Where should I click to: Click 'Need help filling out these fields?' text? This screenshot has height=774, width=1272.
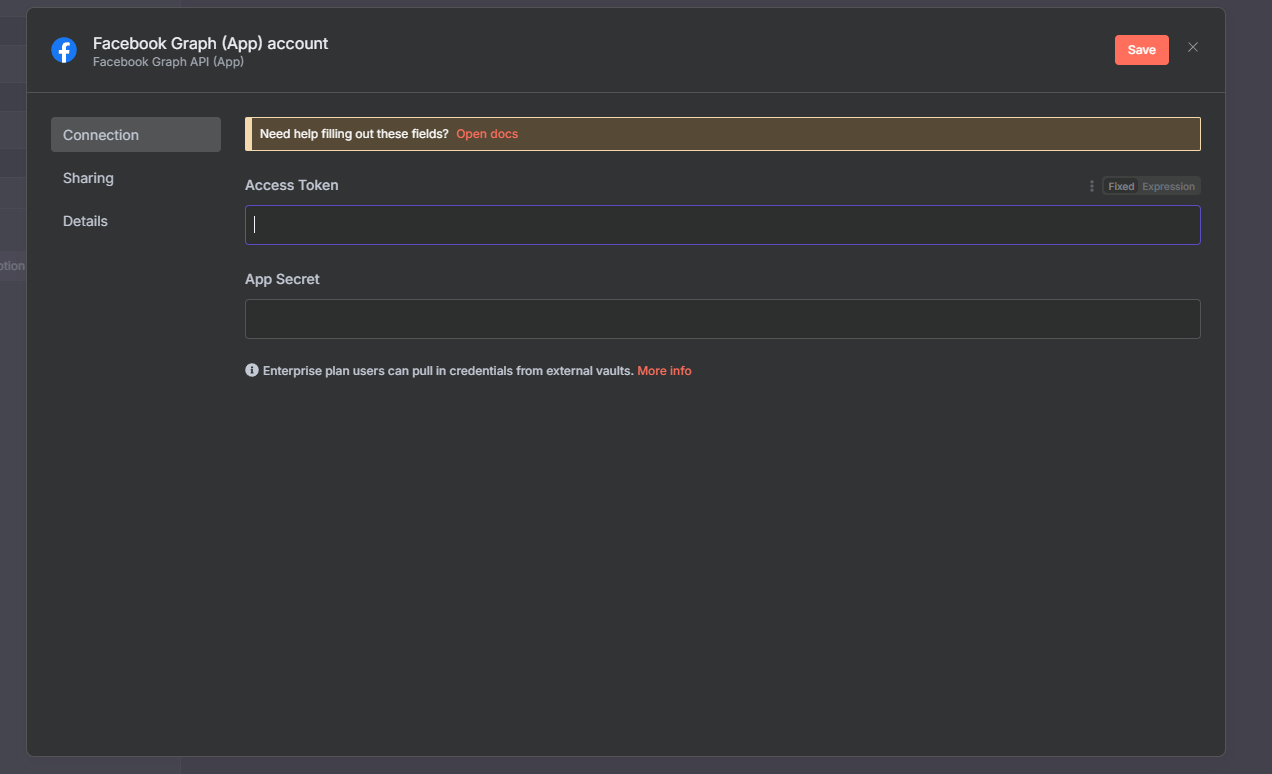click(x=354, y=134)
